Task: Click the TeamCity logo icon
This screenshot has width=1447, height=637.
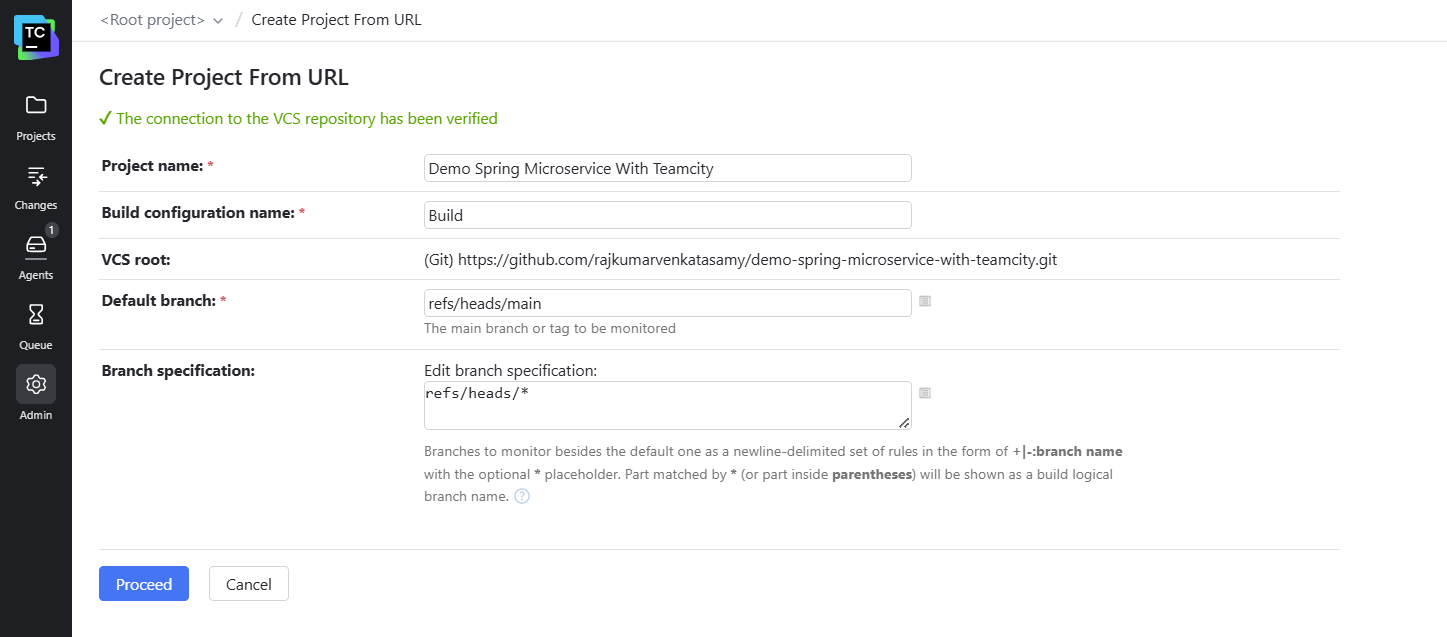Action: pyautogui.click(x=36, y=37)
